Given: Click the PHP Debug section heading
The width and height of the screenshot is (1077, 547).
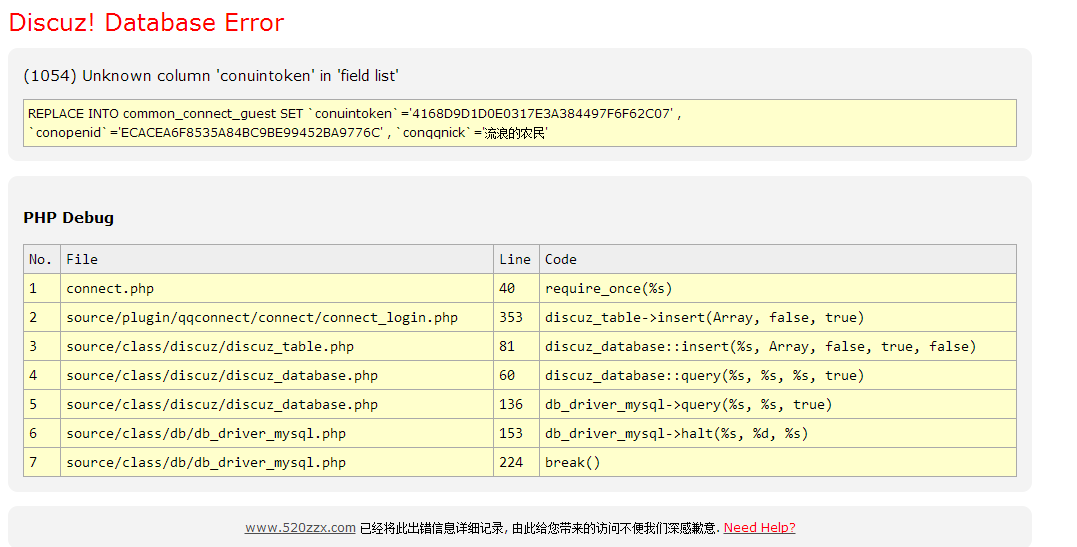Looking at the screenshot, I should [68, 218].
